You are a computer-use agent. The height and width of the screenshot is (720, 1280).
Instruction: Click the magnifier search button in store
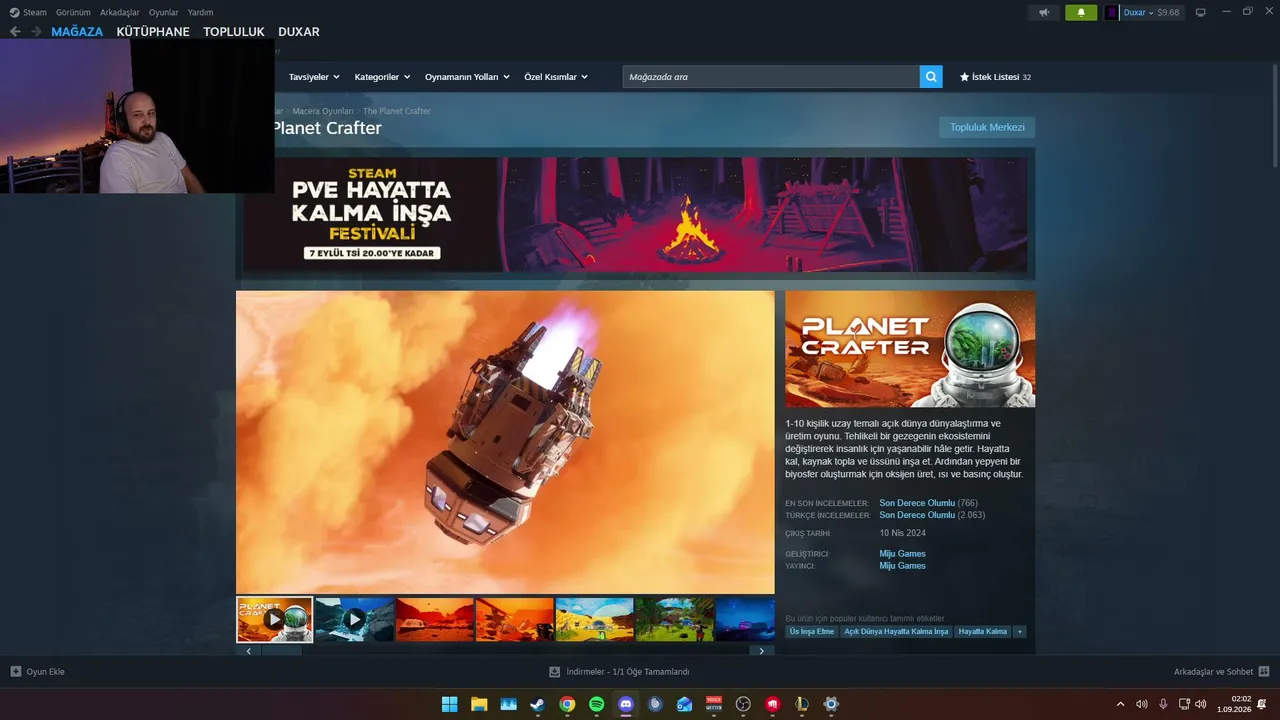tap(931, 77)
